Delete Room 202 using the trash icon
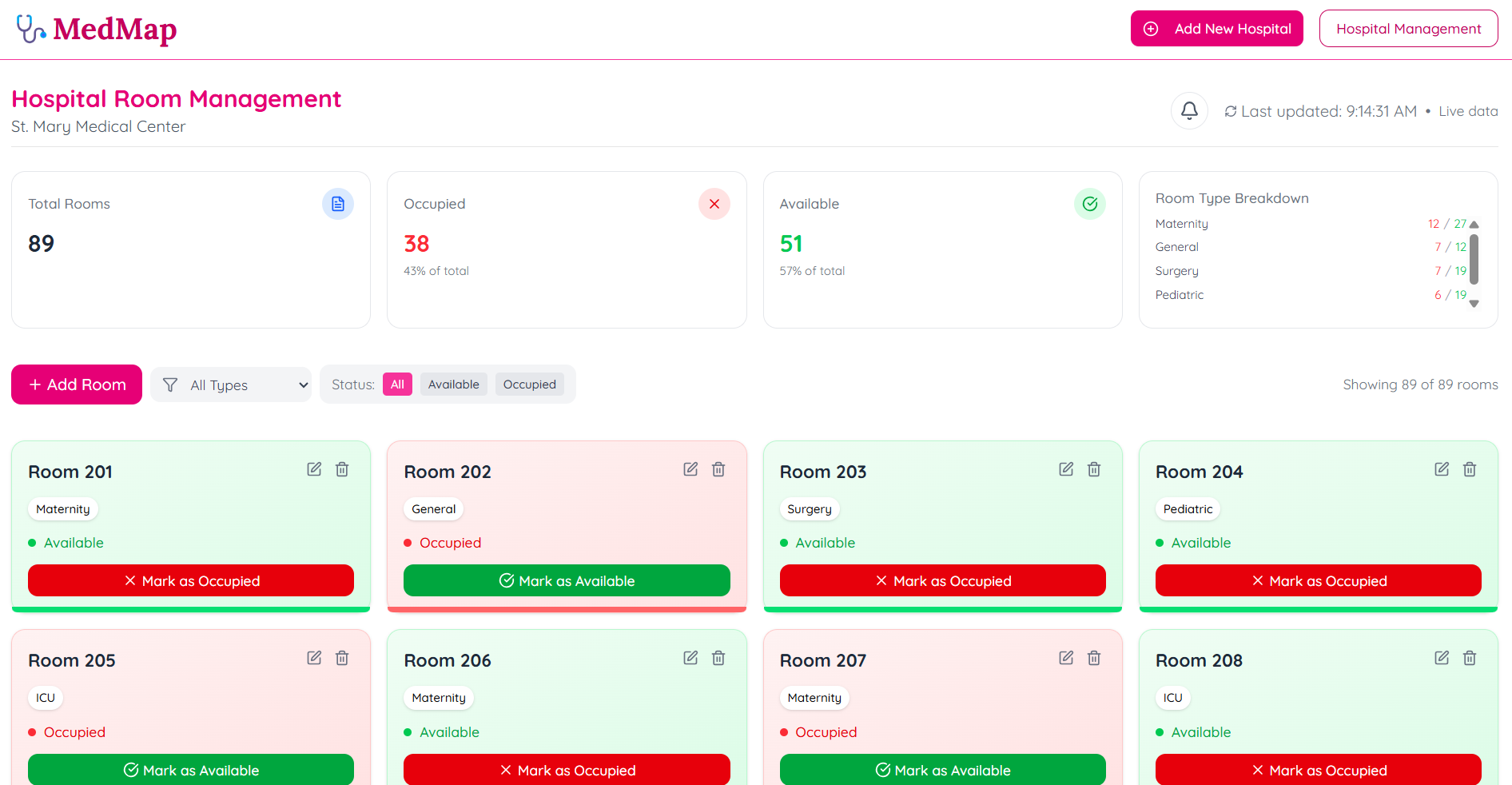The width and height of the screenshot is (1512, 785). 718,469
